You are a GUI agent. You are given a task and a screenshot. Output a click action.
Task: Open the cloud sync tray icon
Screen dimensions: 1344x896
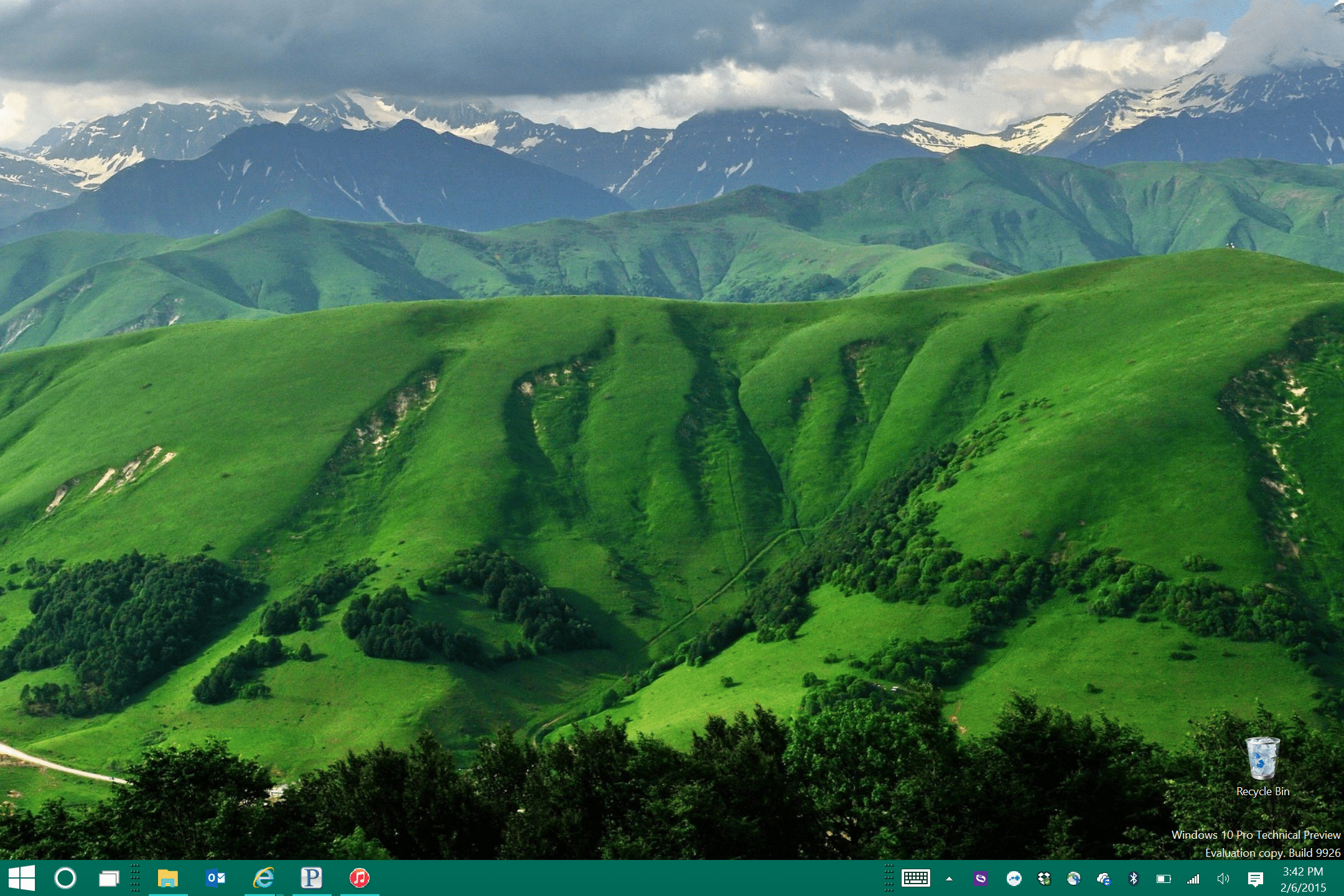pyautogui.click(x=1104, y=879)
